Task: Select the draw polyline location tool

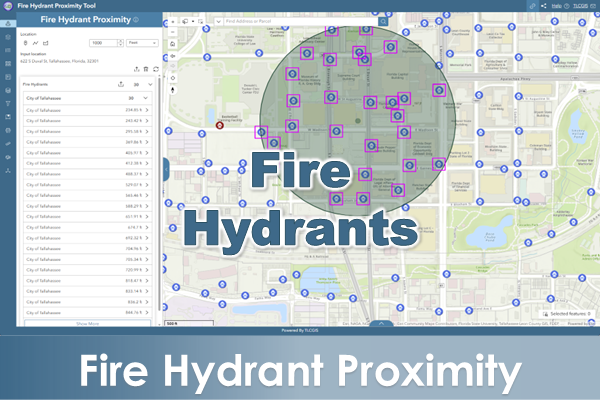Action: coord(36,43)
